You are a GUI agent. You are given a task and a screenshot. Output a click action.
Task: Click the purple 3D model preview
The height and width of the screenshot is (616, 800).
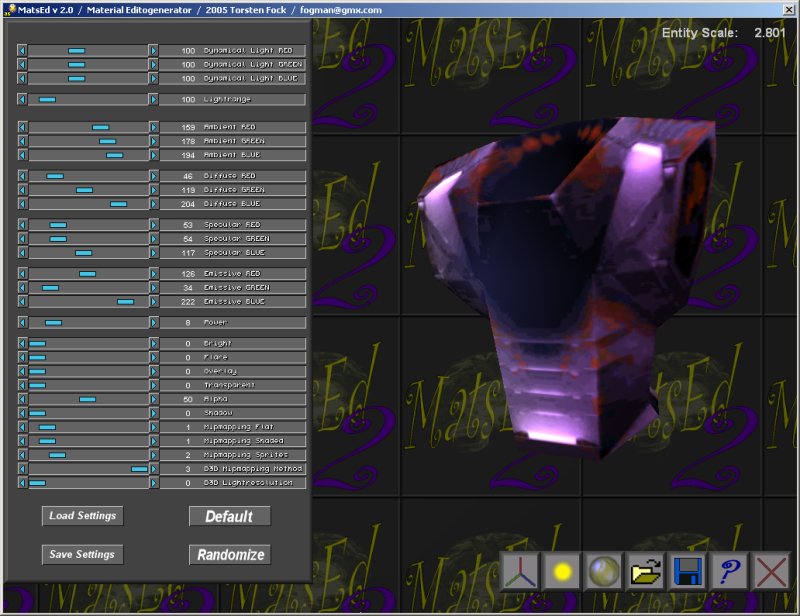(565, 280)
